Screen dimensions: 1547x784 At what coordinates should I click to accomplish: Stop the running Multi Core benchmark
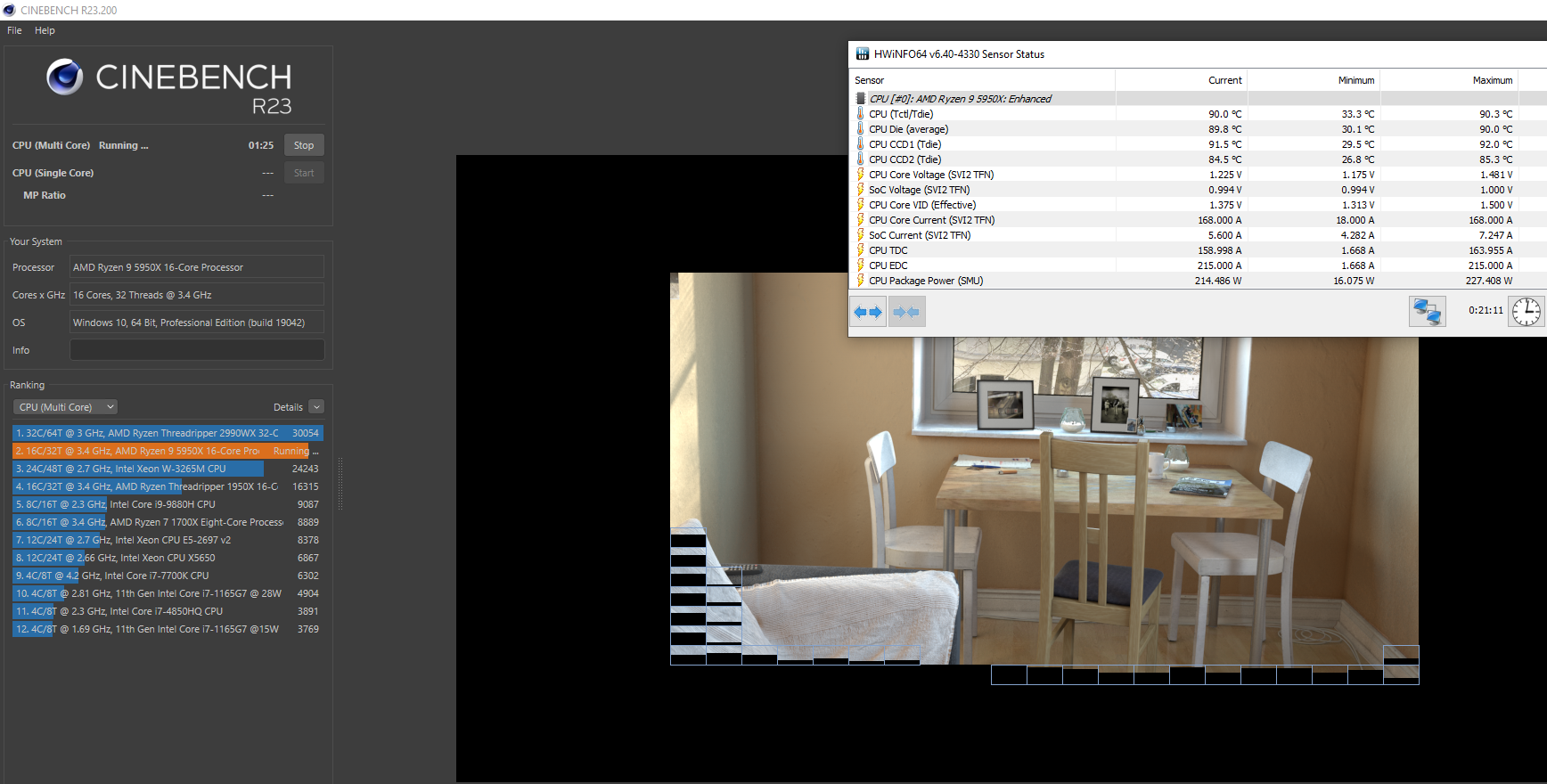(x=304, y=145)
